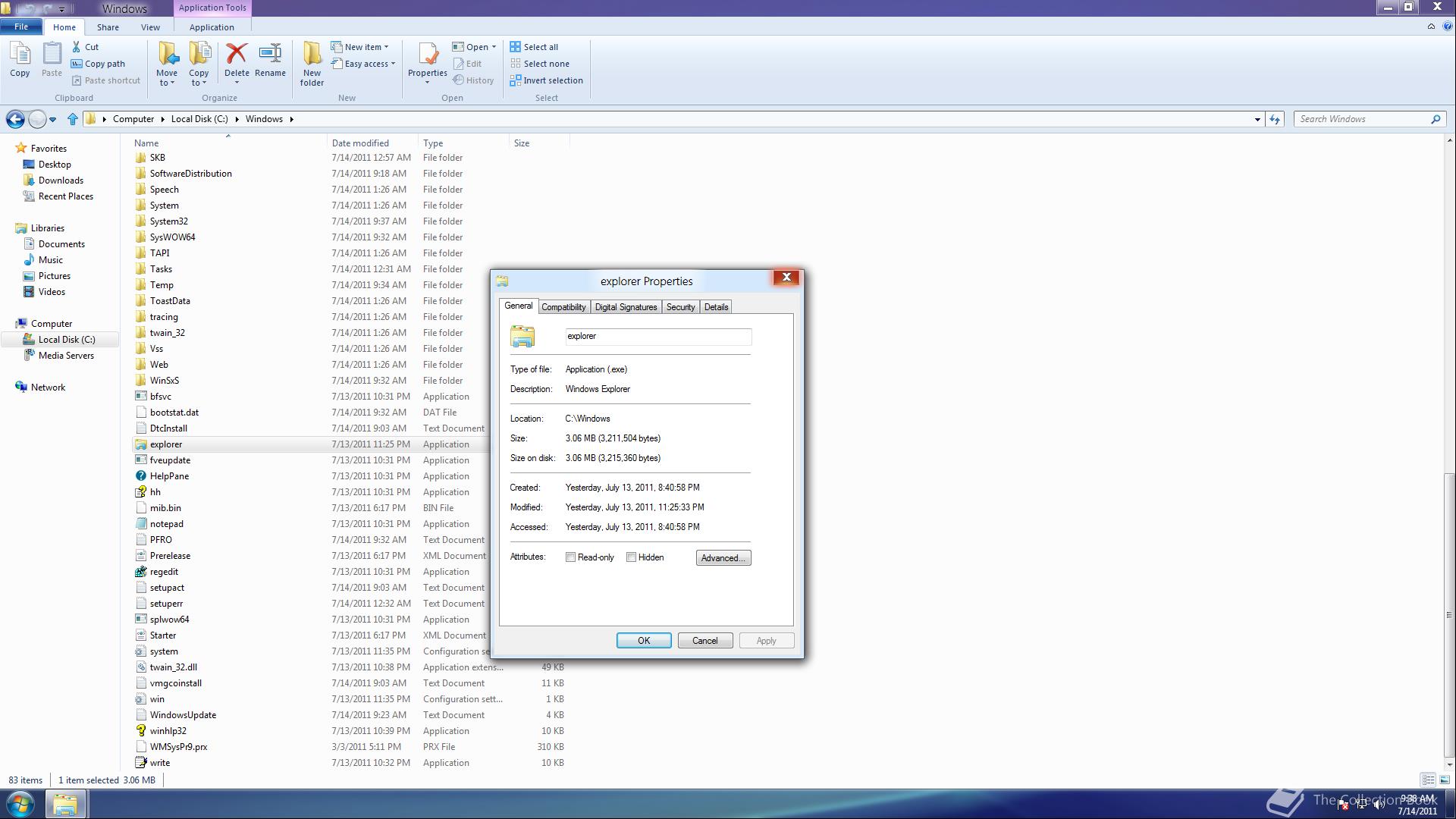Open the View ribbon tab
Screen dimensions: 1456x819
coord(149,27)
